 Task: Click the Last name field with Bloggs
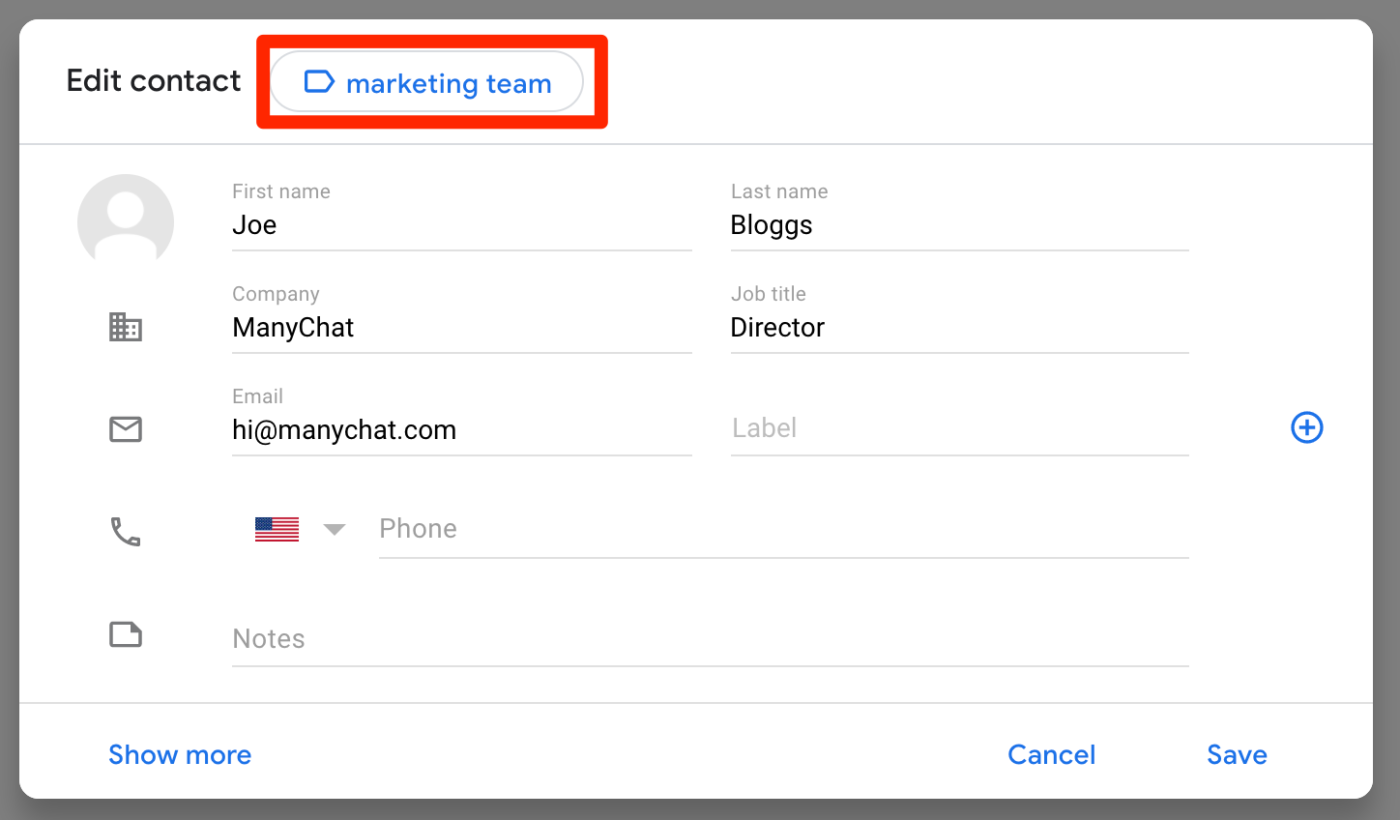[x=958, y=225]
